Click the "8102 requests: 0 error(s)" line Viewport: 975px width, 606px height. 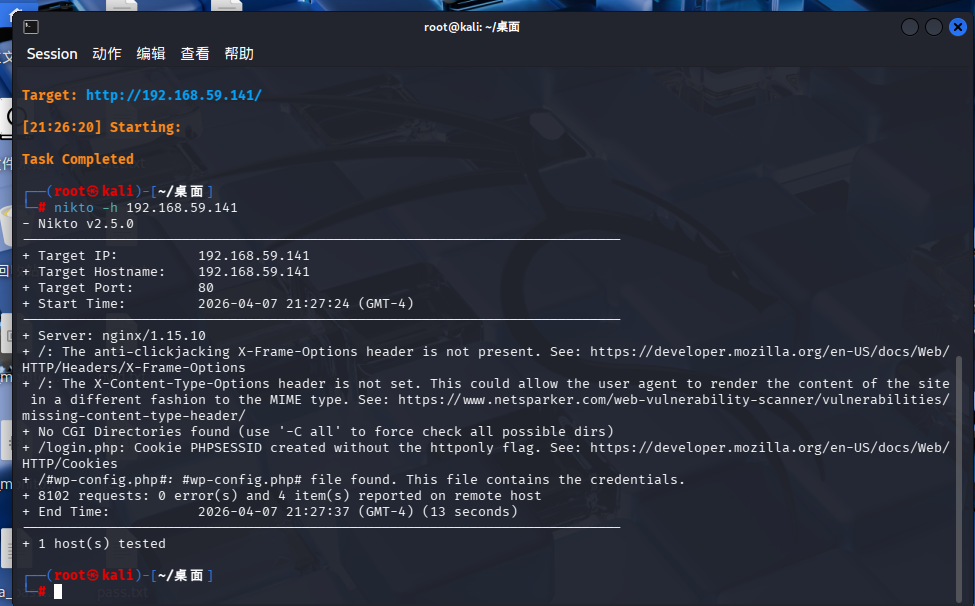pos(282,496)
